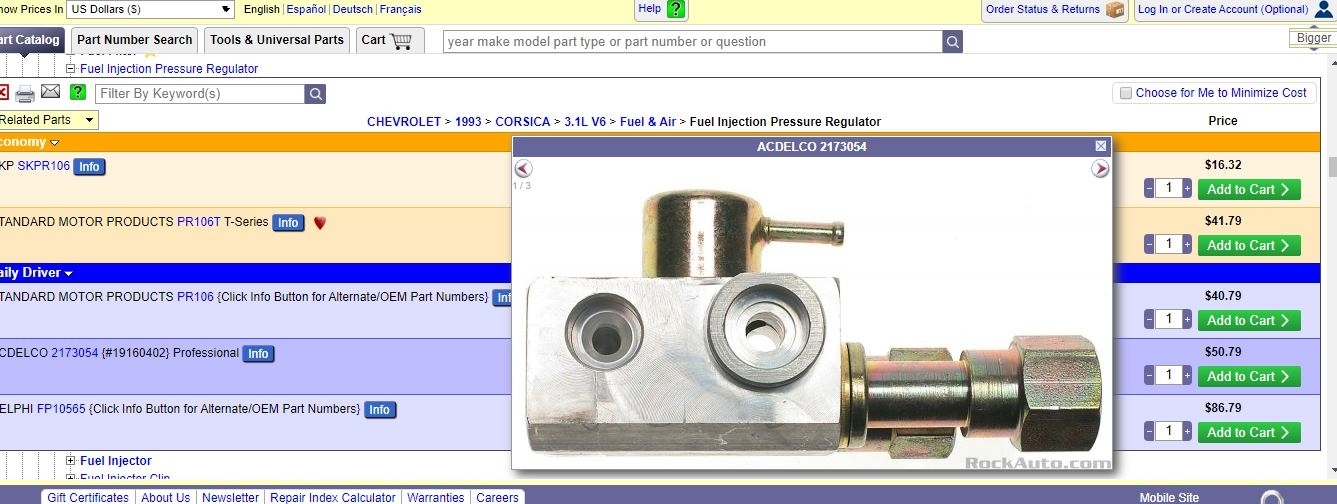Open the currency US Dollars dropdown
The height and width of the screenshot is (504, 1337).
[x=150, y=9]
